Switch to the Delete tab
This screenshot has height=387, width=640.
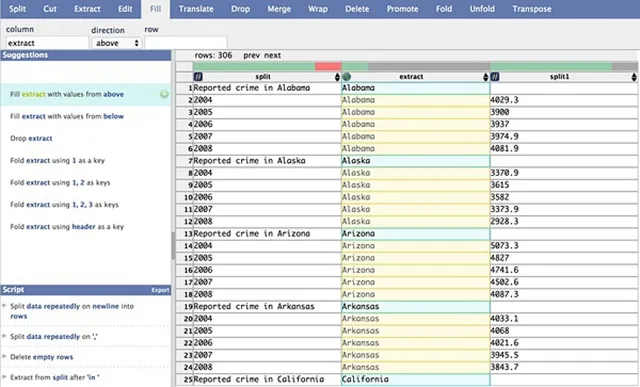coord(357,9)
